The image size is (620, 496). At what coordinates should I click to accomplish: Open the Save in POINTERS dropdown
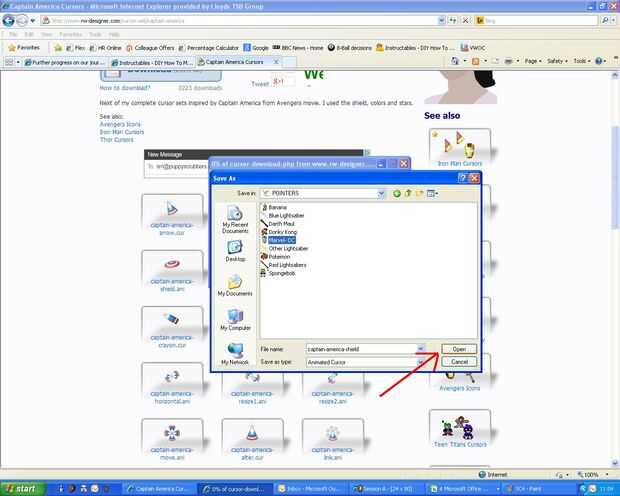click(381, 193)
